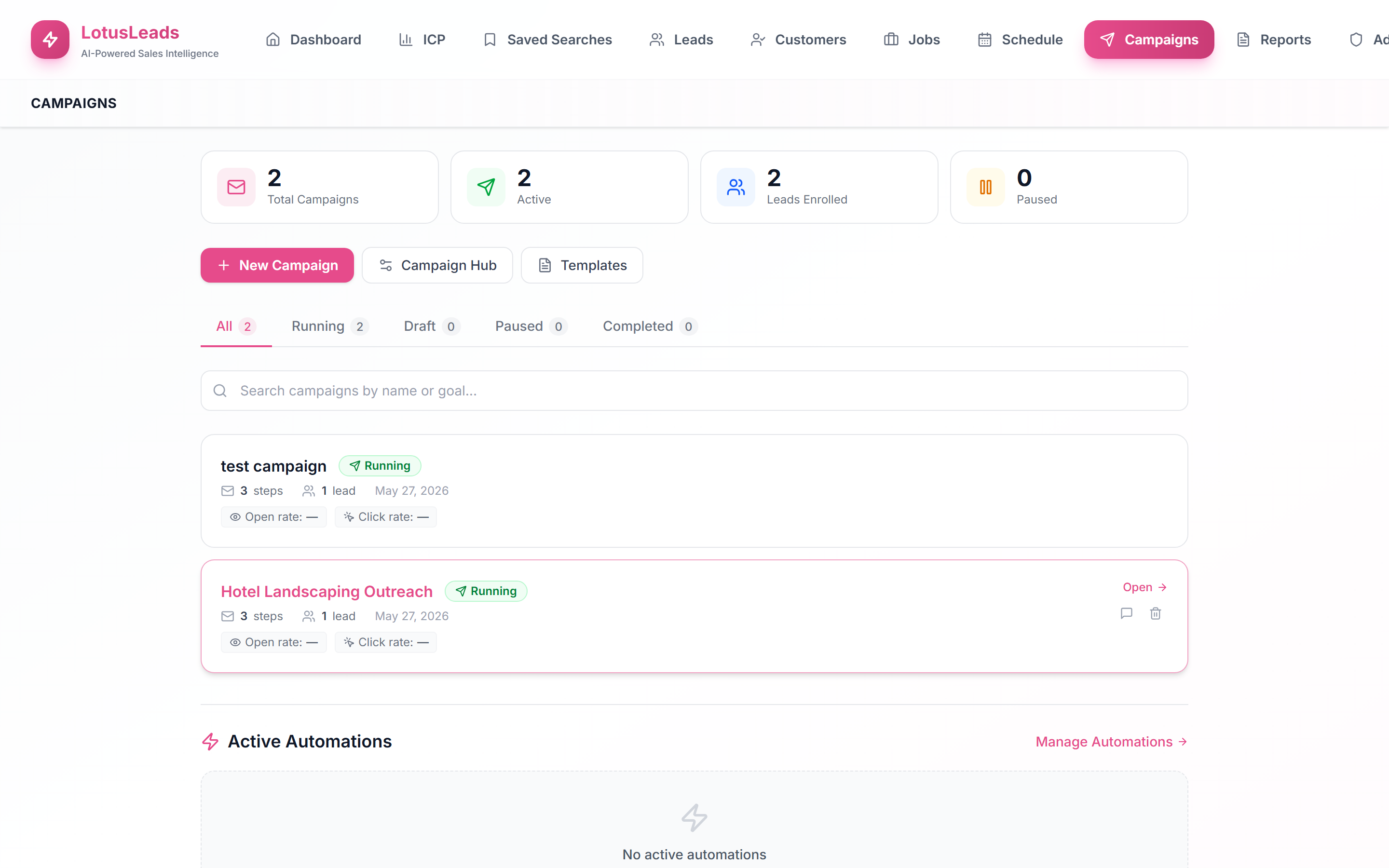Click the envelope icon on Total Campaigns card
Image resolution: width=1389 pixels, height=868 pixels.
pos(236,187)
